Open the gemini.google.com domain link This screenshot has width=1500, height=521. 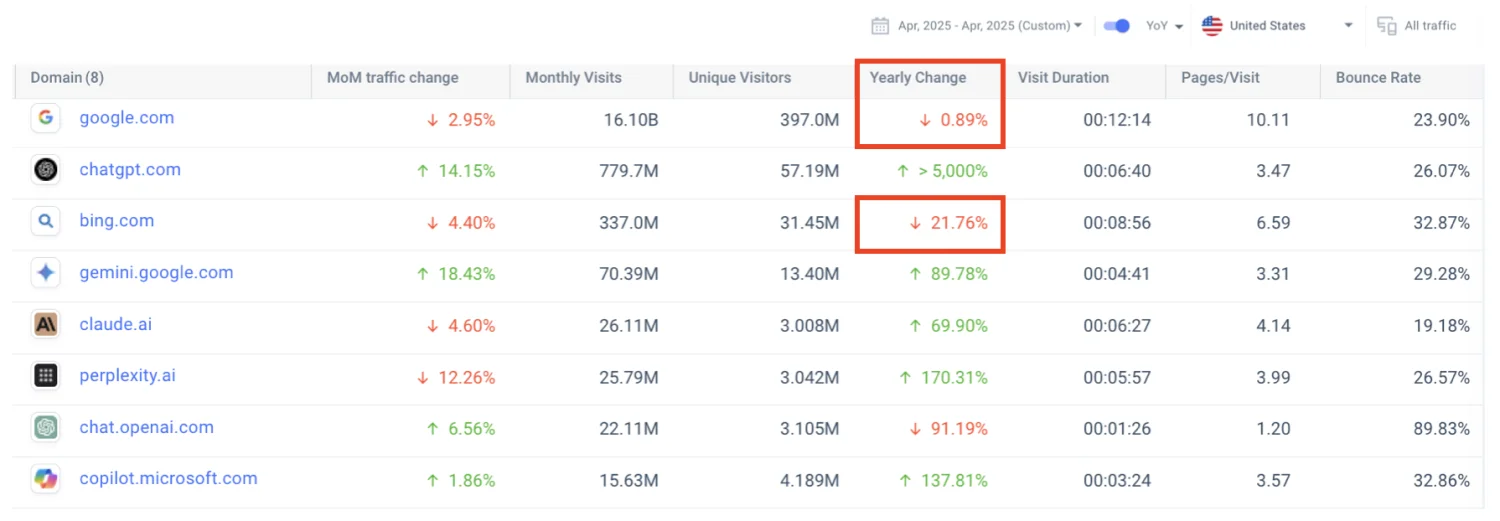click(156, 273)
